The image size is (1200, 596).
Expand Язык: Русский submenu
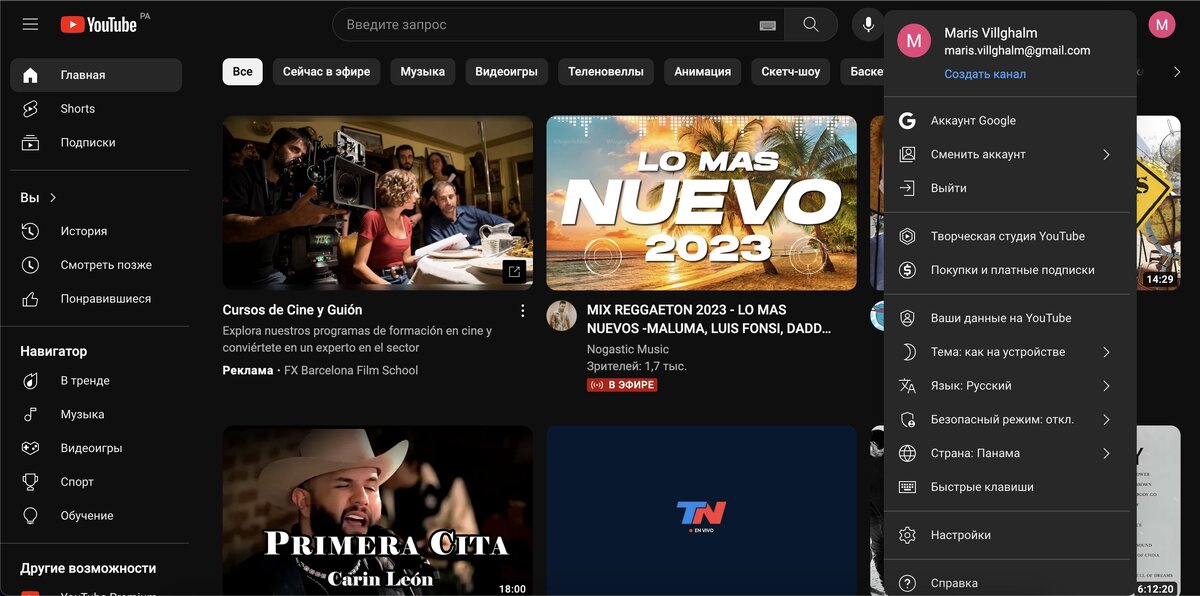(1010, 386)
